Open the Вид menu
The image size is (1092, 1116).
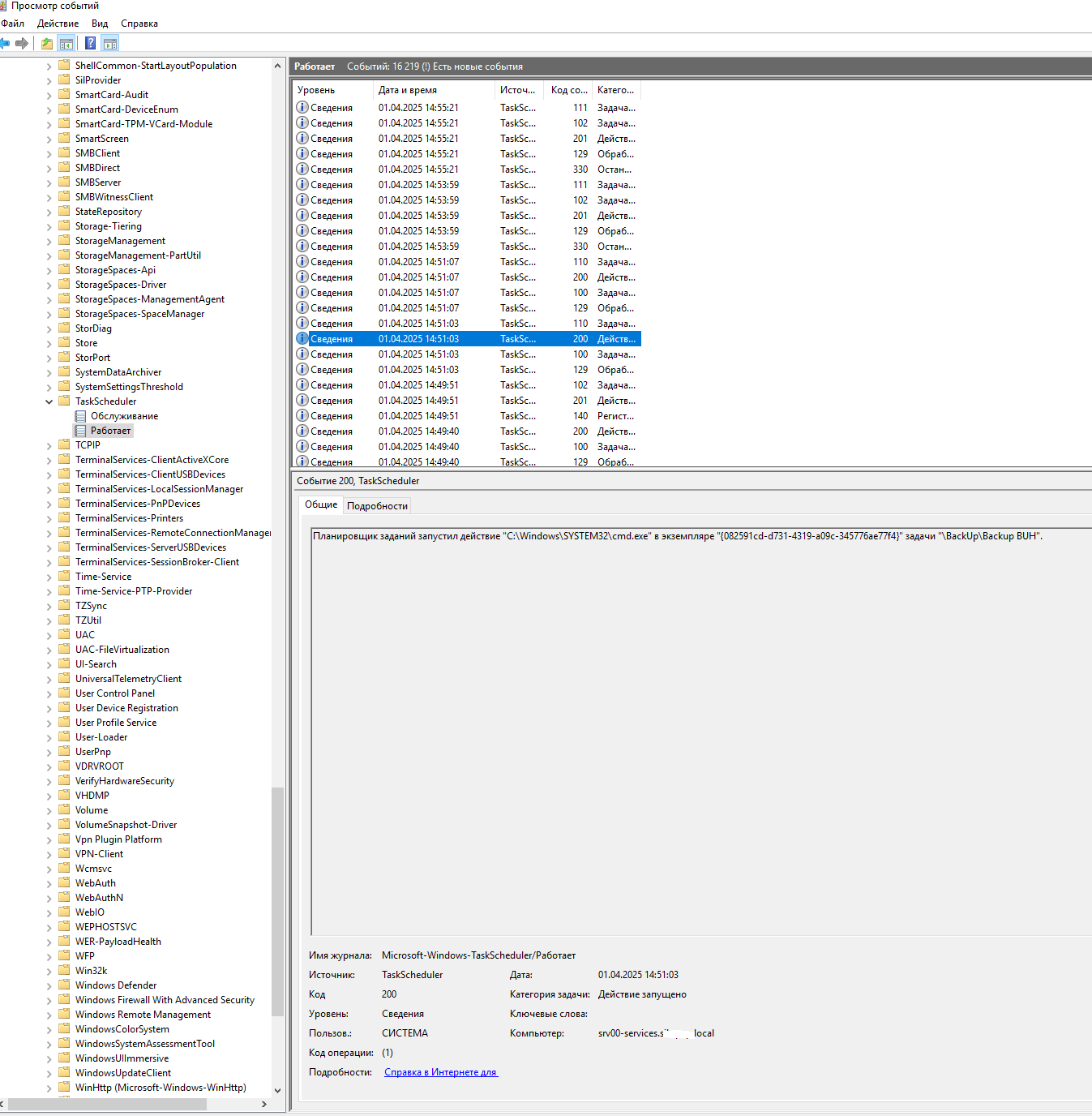(100, 24)
